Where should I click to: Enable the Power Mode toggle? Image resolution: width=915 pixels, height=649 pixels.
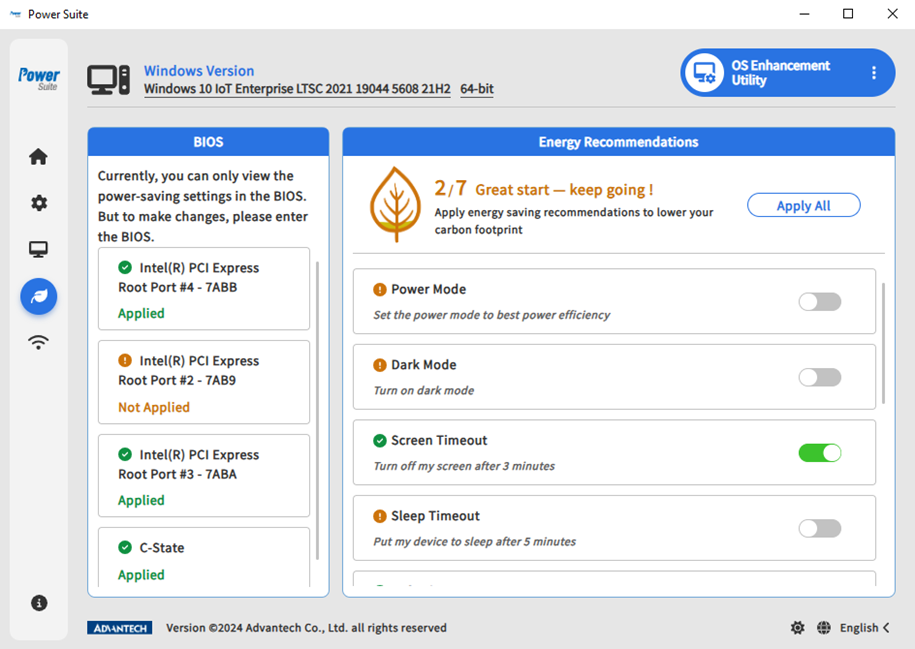819,302
